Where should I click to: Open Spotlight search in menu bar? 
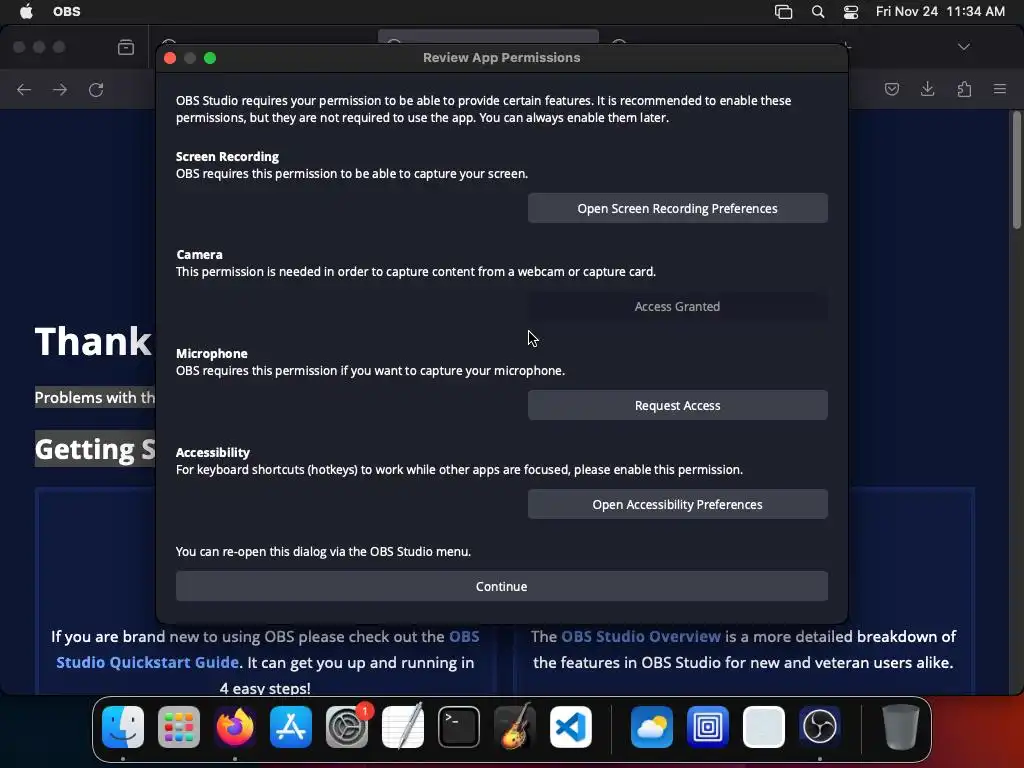(x=818, y=12)
